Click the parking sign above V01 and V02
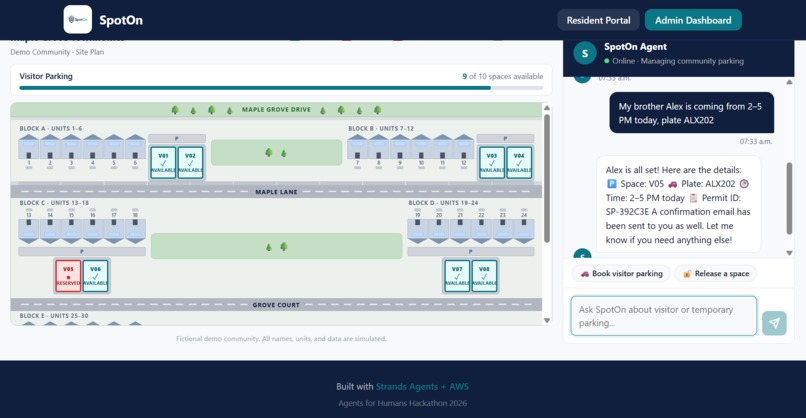 pyautogui.click(x=177, y=138)
